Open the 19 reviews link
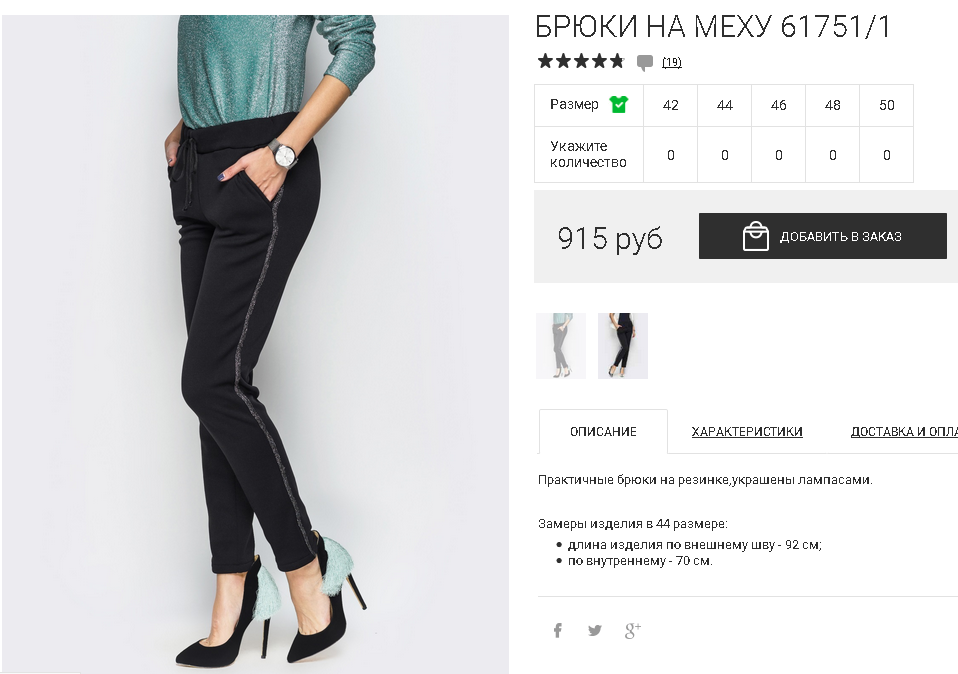The image size is (958, 674). pyautogui.click(x=671, y=62)
